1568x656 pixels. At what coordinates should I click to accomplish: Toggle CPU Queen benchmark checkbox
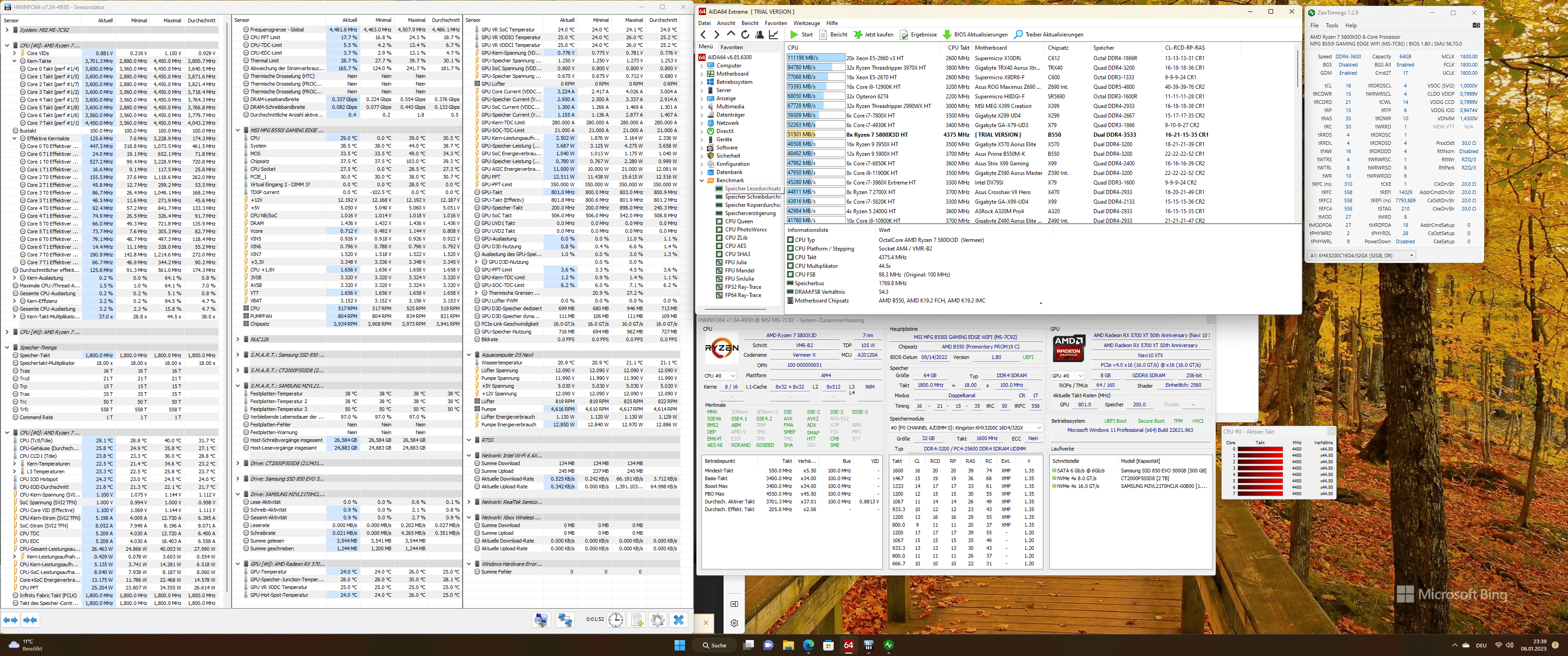719,221
